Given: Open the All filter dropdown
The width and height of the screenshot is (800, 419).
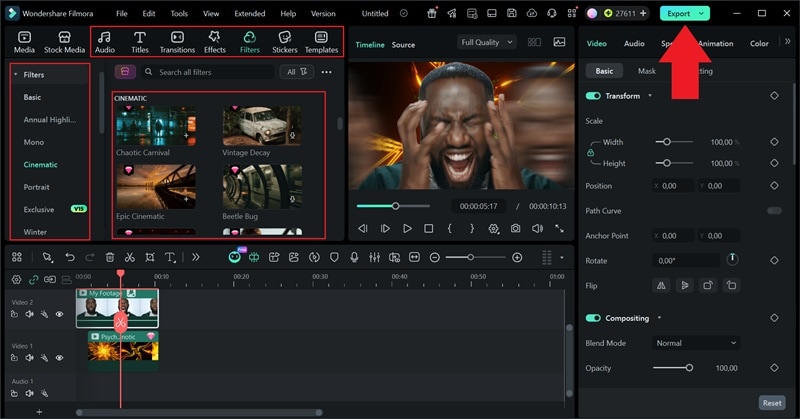Looking at the screenshot, I should click(296, 72).
